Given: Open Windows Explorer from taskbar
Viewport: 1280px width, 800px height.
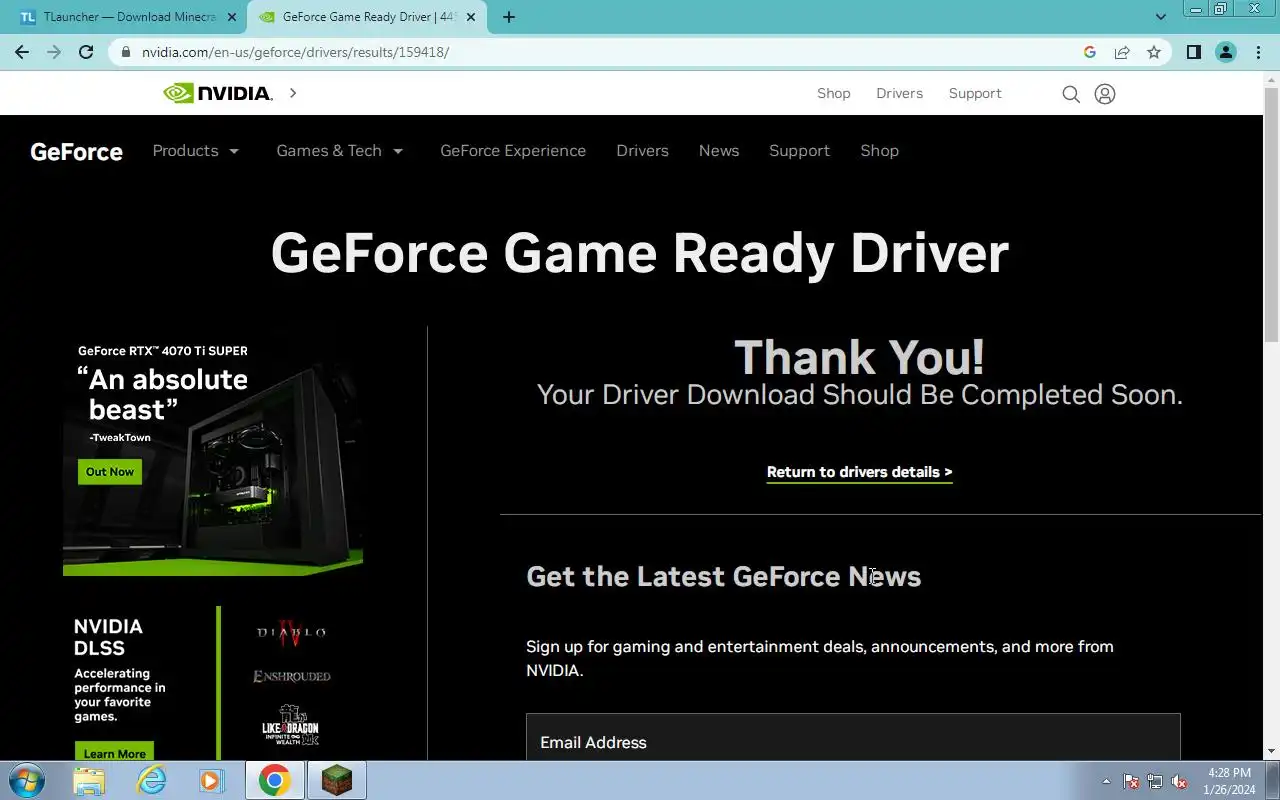Looking at the screenshot, I should [89, 780].
